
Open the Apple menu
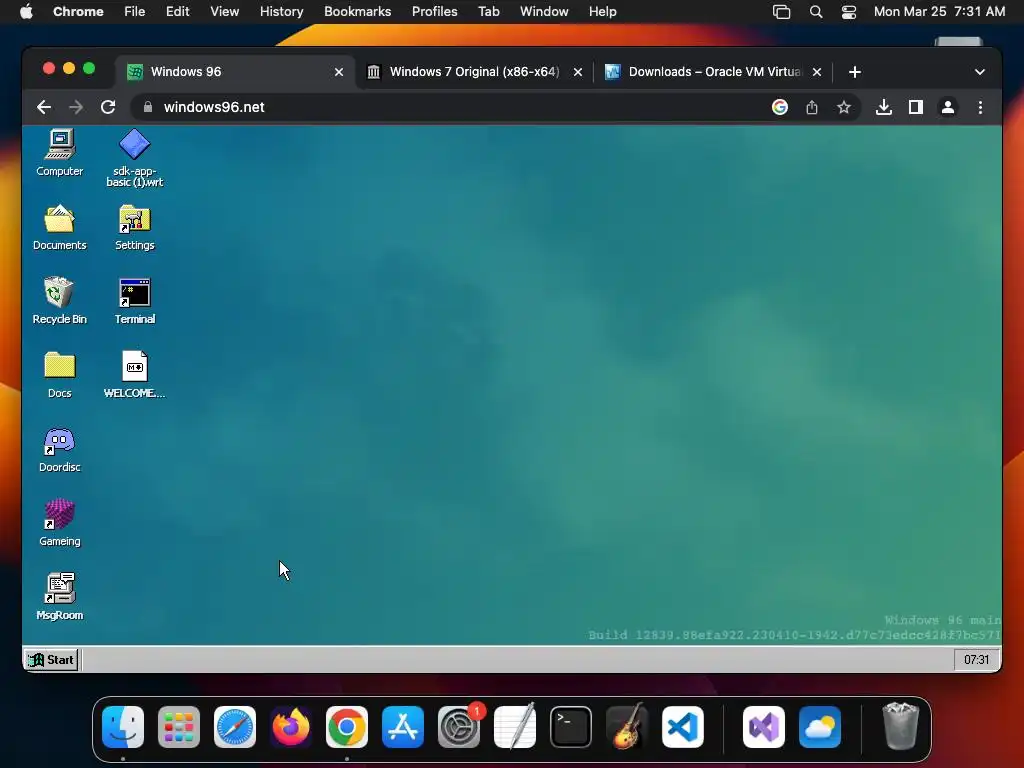click(x=26, y=11)
